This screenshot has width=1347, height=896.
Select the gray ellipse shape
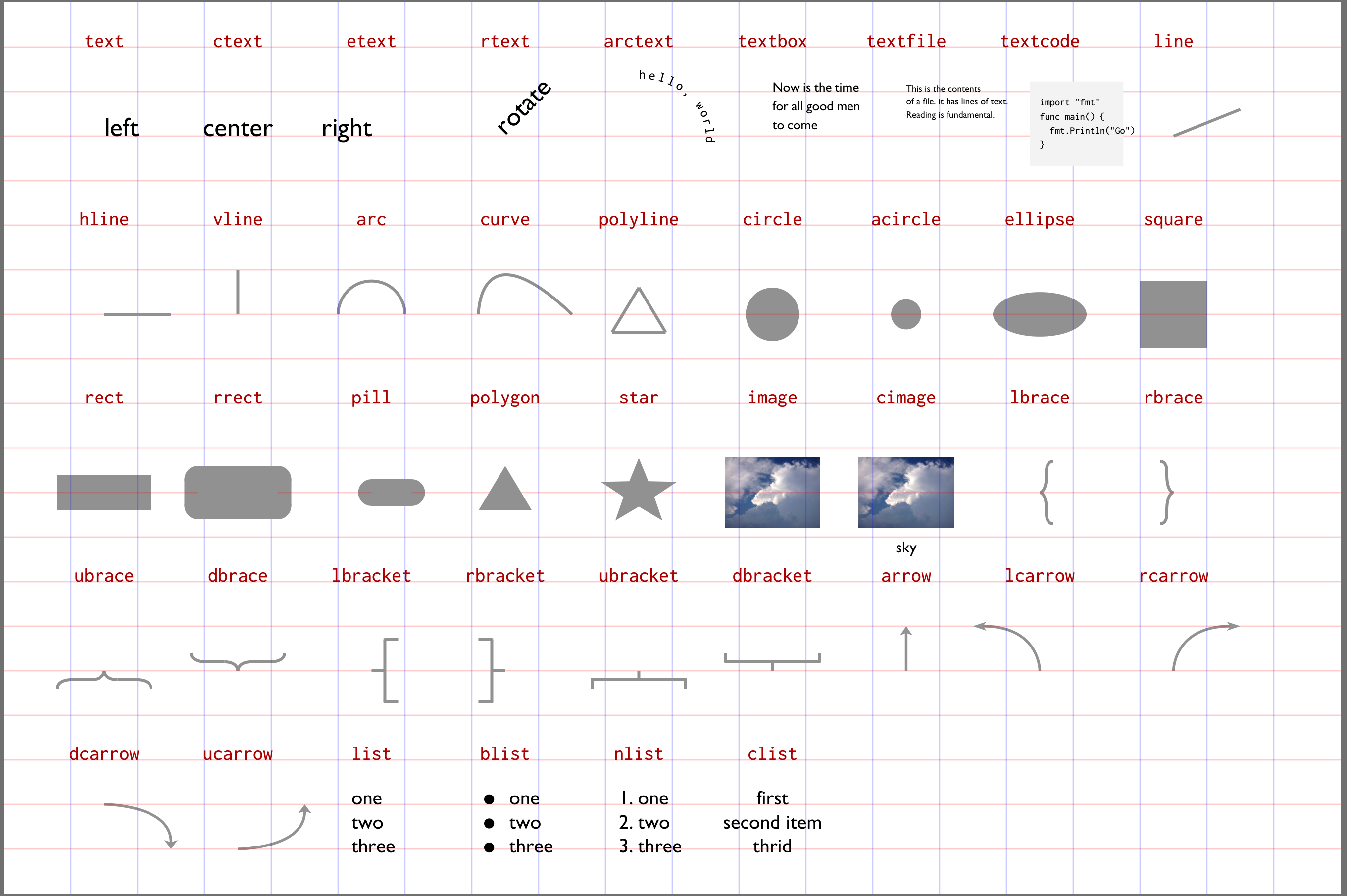click(x=1040, y=314)
